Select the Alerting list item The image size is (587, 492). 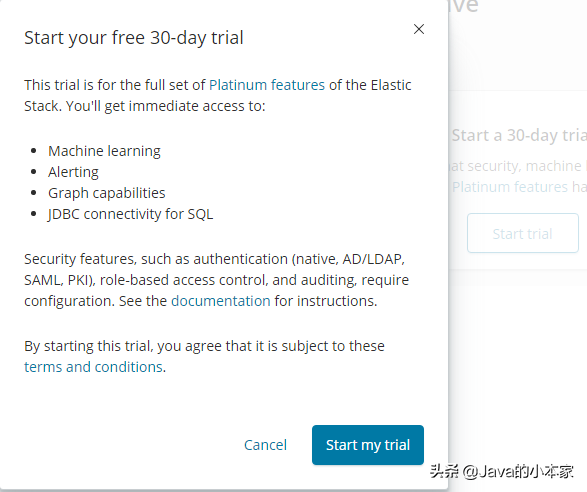73,172
